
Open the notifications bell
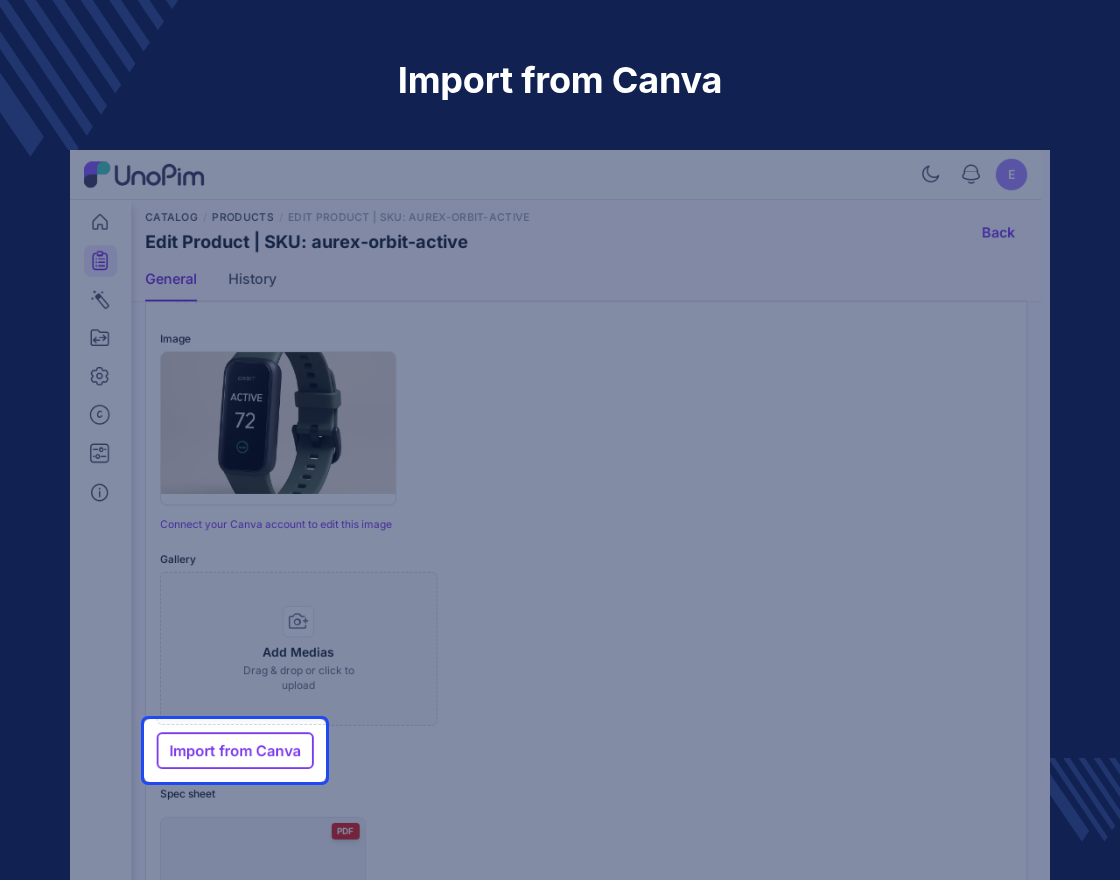click(971, 174)
